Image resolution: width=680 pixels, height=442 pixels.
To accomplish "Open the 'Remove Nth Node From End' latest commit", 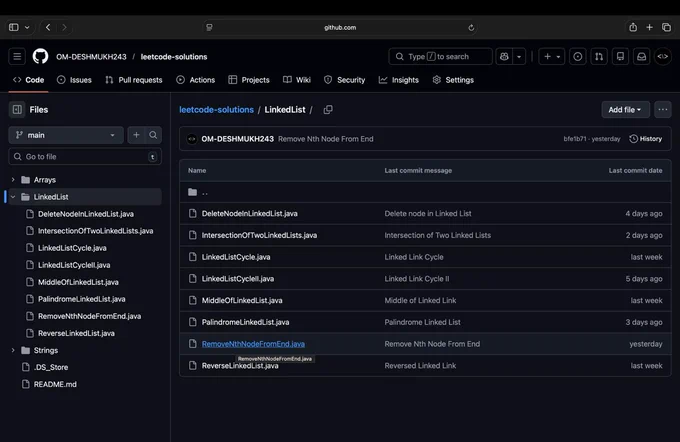I will 326,139.
